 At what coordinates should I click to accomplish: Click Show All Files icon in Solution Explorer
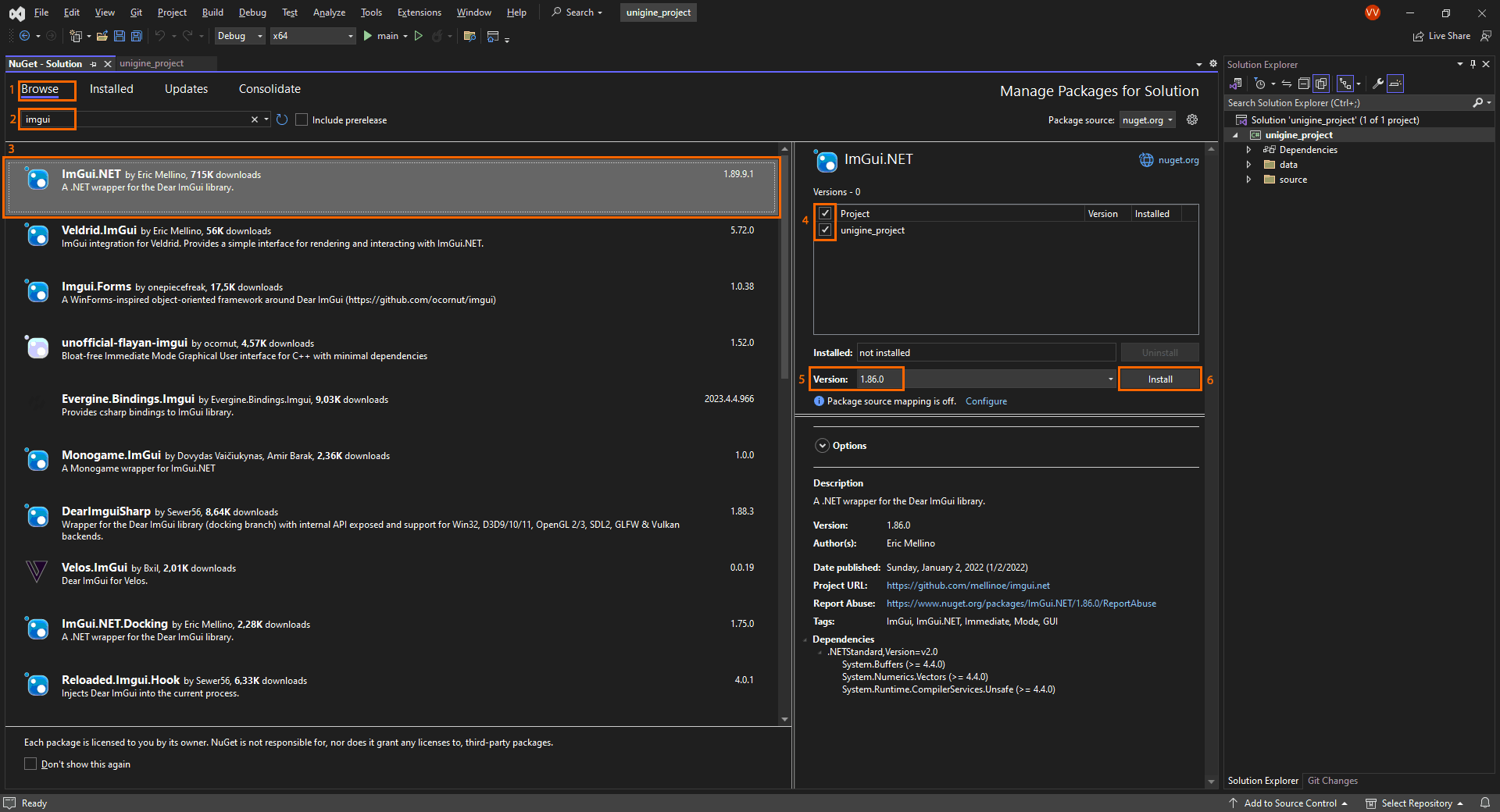click(1321, 84)
